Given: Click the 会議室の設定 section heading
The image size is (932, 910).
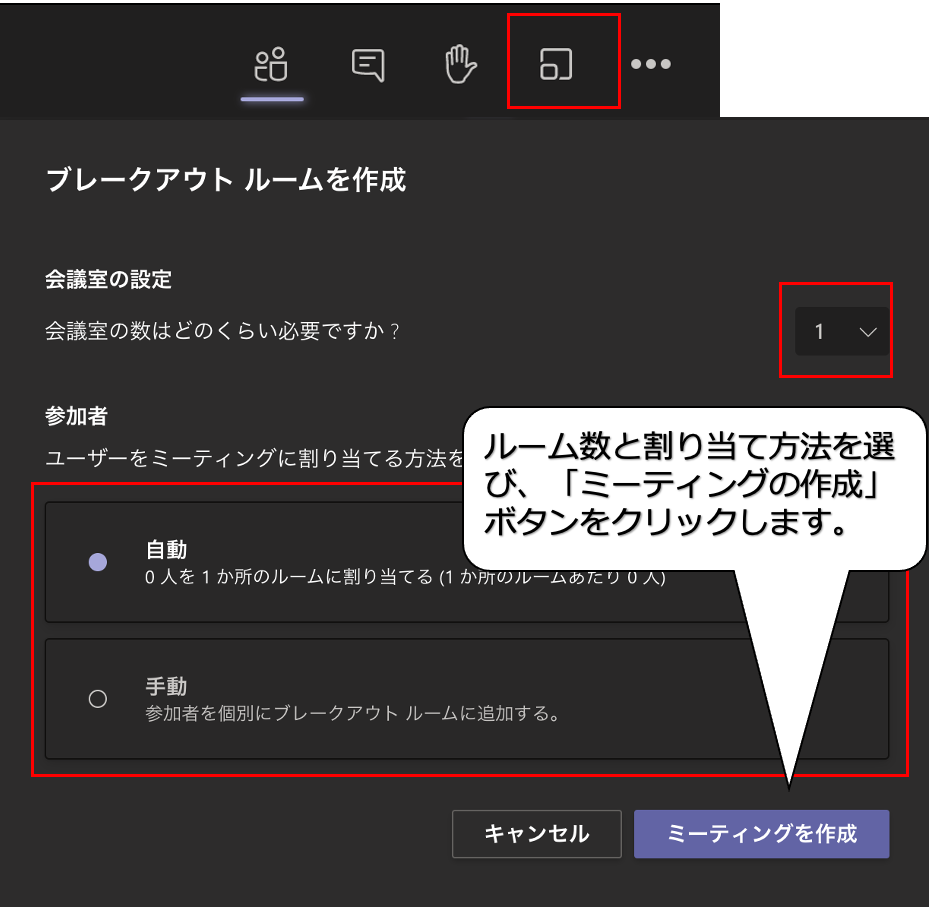Looking at the screenshot, I should (x=108, y=280).
